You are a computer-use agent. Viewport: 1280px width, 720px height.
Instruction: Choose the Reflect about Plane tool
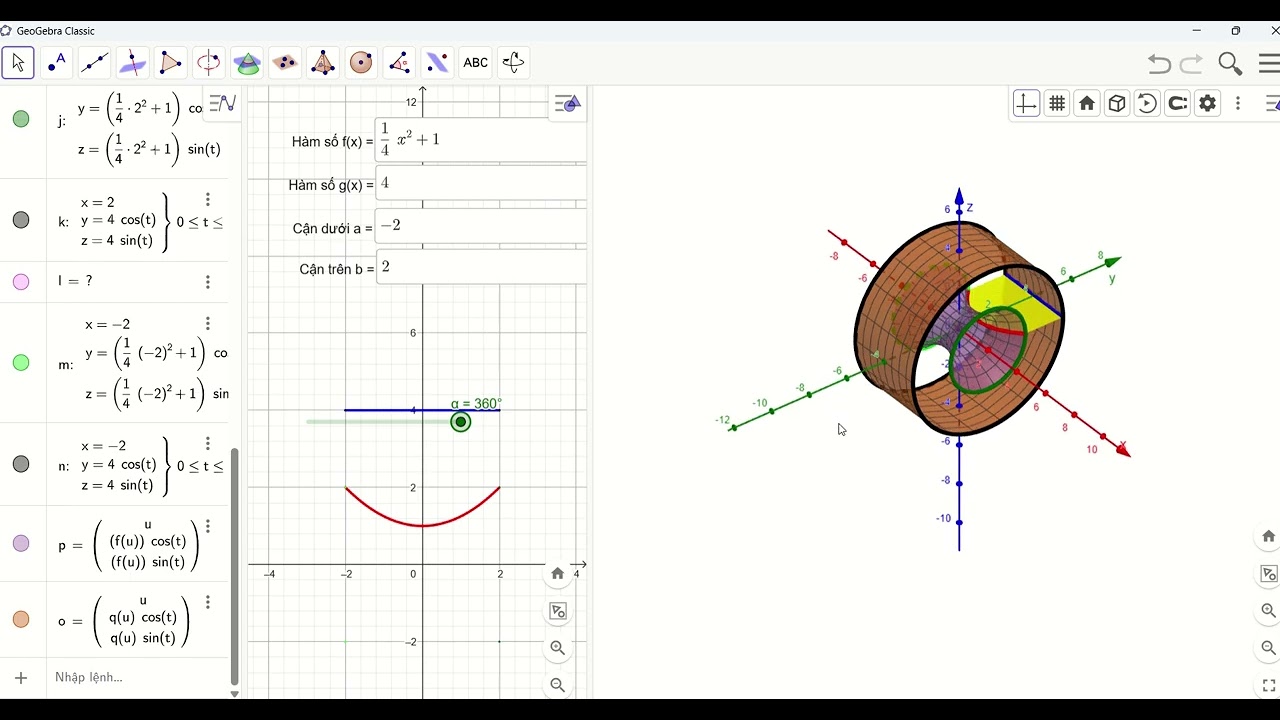[x=436, y=63]
